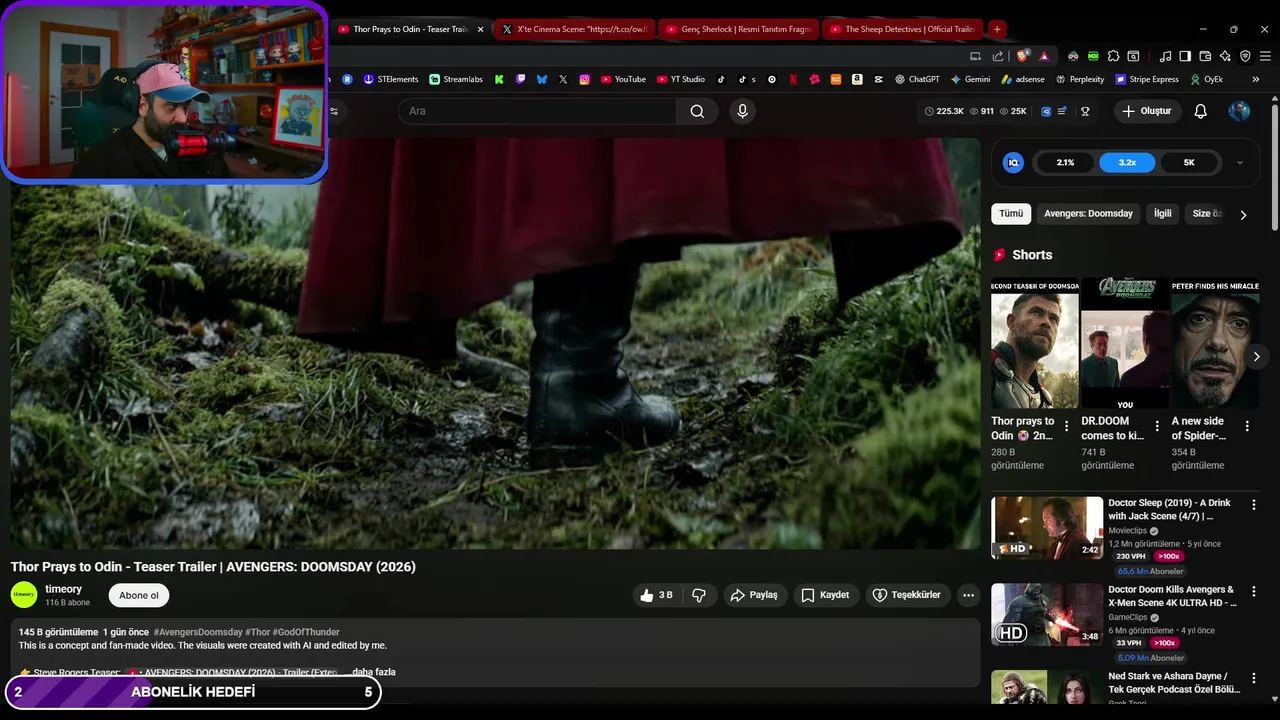Screen dimensions: 1280x720
Task: Switch to Genç Sherlock trailer tab
Action: tap(737, 29)
